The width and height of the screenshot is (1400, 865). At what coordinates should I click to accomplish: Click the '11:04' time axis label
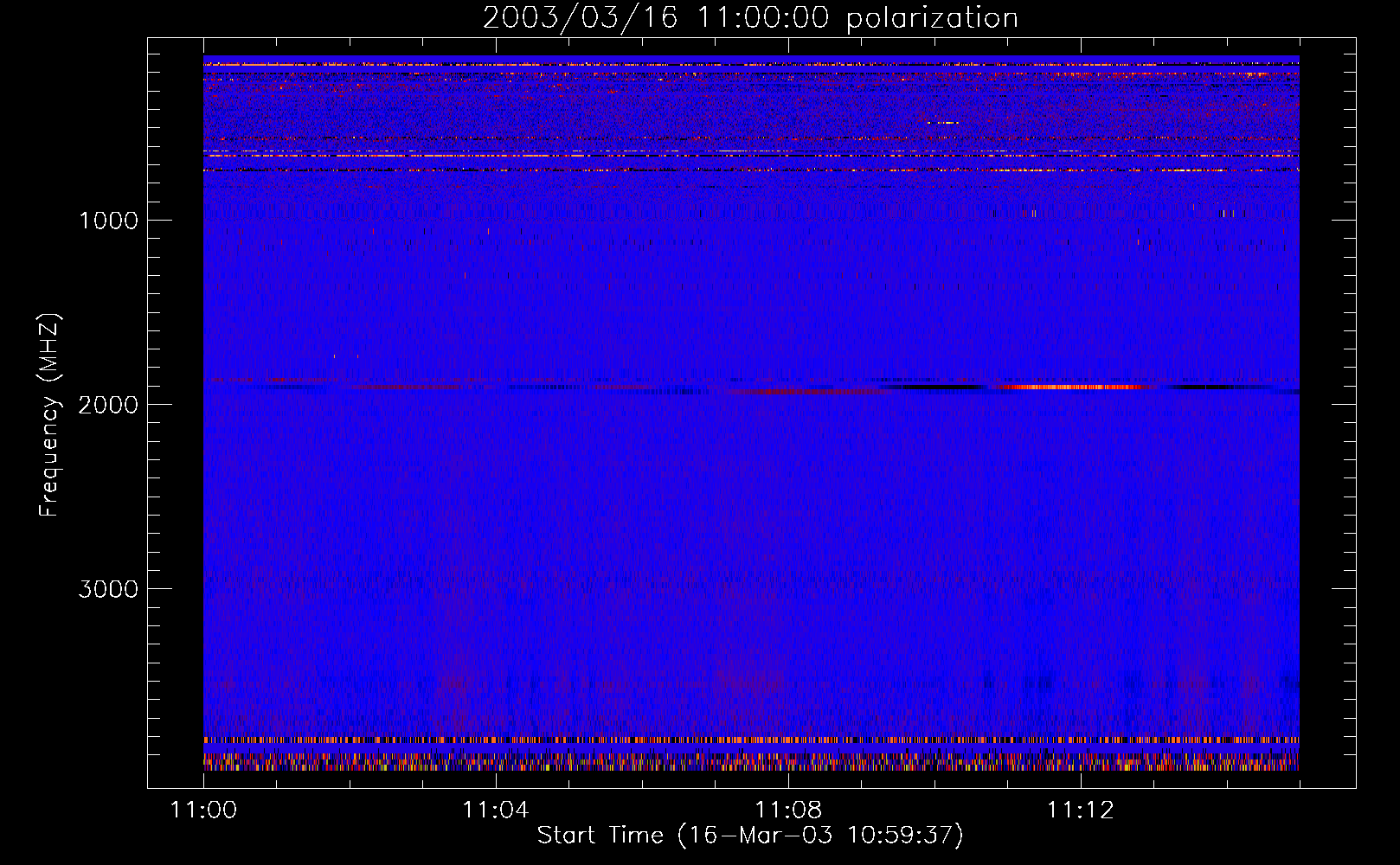(496, 811)
